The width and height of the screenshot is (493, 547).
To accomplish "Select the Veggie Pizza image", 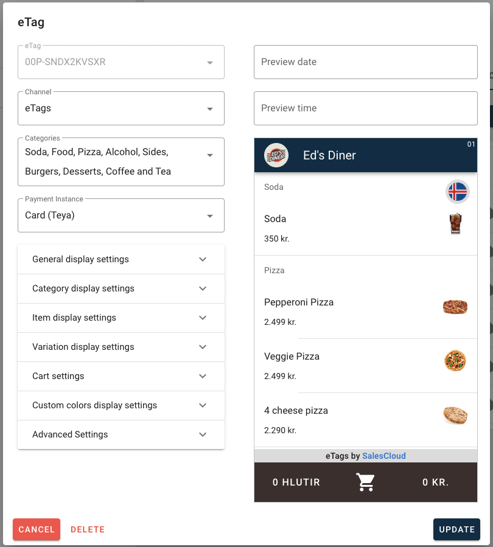I will point(455,360).
